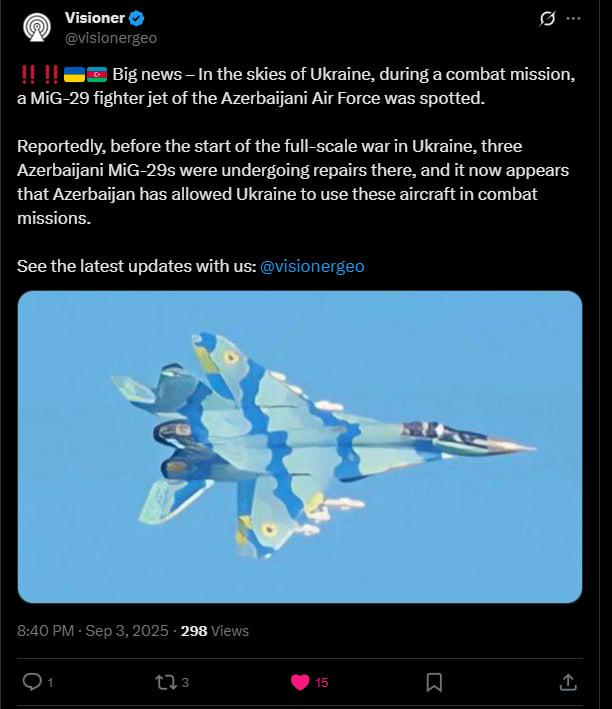Click the reply speech bubble icon
Screen dimensions: 612x709
[32, 681]
